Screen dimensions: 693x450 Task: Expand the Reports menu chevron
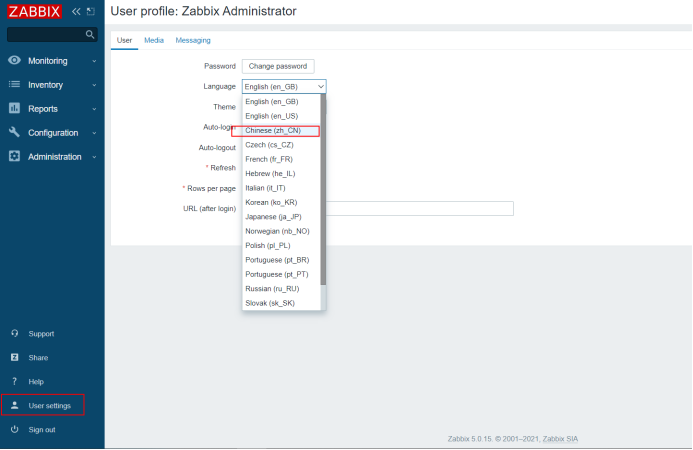coord(94,109)
